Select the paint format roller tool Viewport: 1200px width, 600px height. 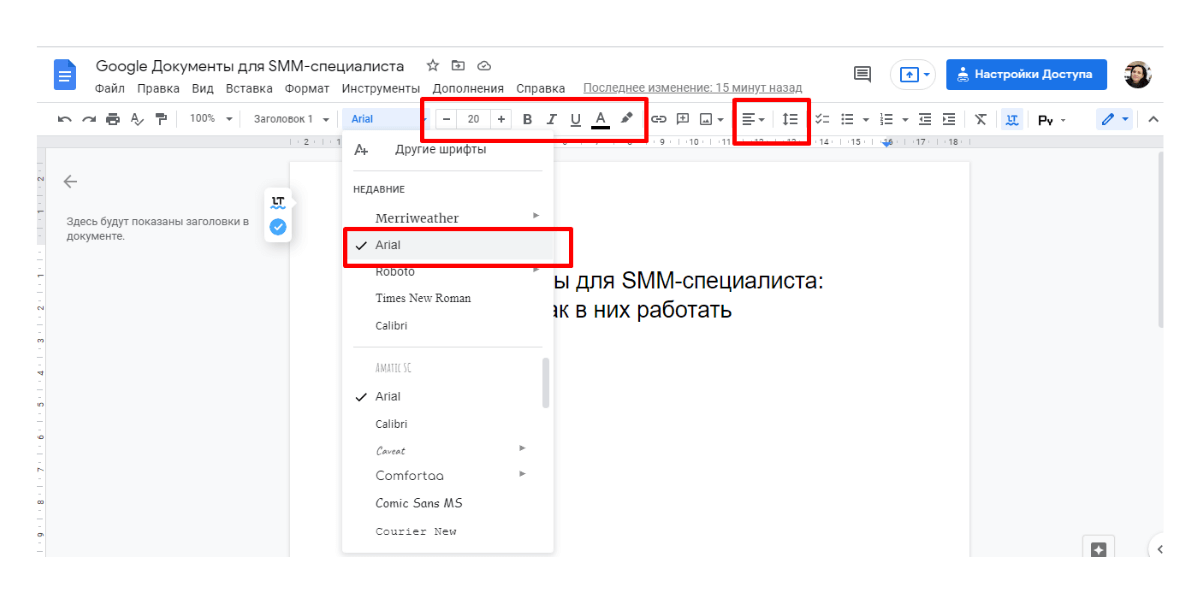(161, 119)
